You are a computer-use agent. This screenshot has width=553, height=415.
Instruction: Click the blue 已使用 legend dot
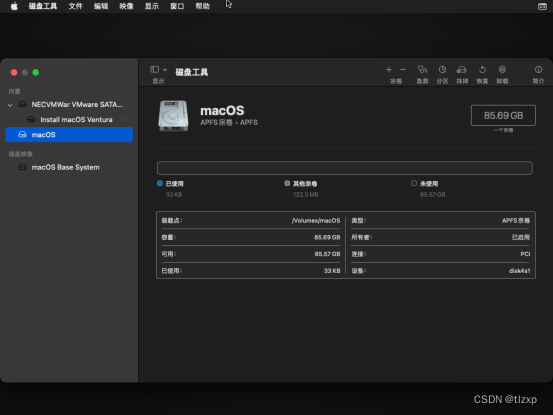[x=160, y=183]
